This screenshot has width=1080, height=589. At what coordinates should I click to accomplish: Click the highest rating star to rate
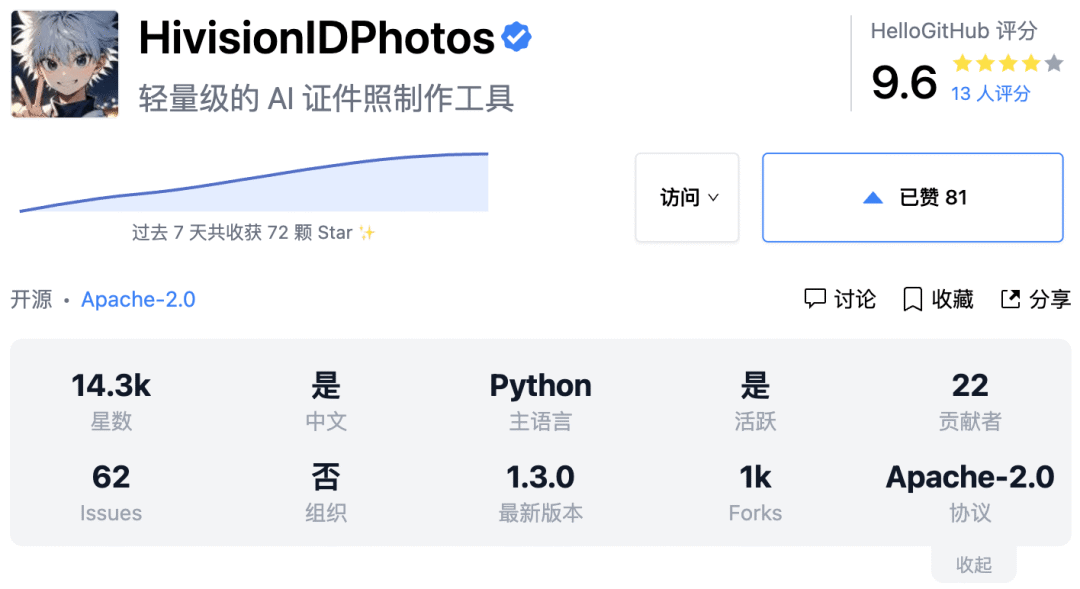1054,63
